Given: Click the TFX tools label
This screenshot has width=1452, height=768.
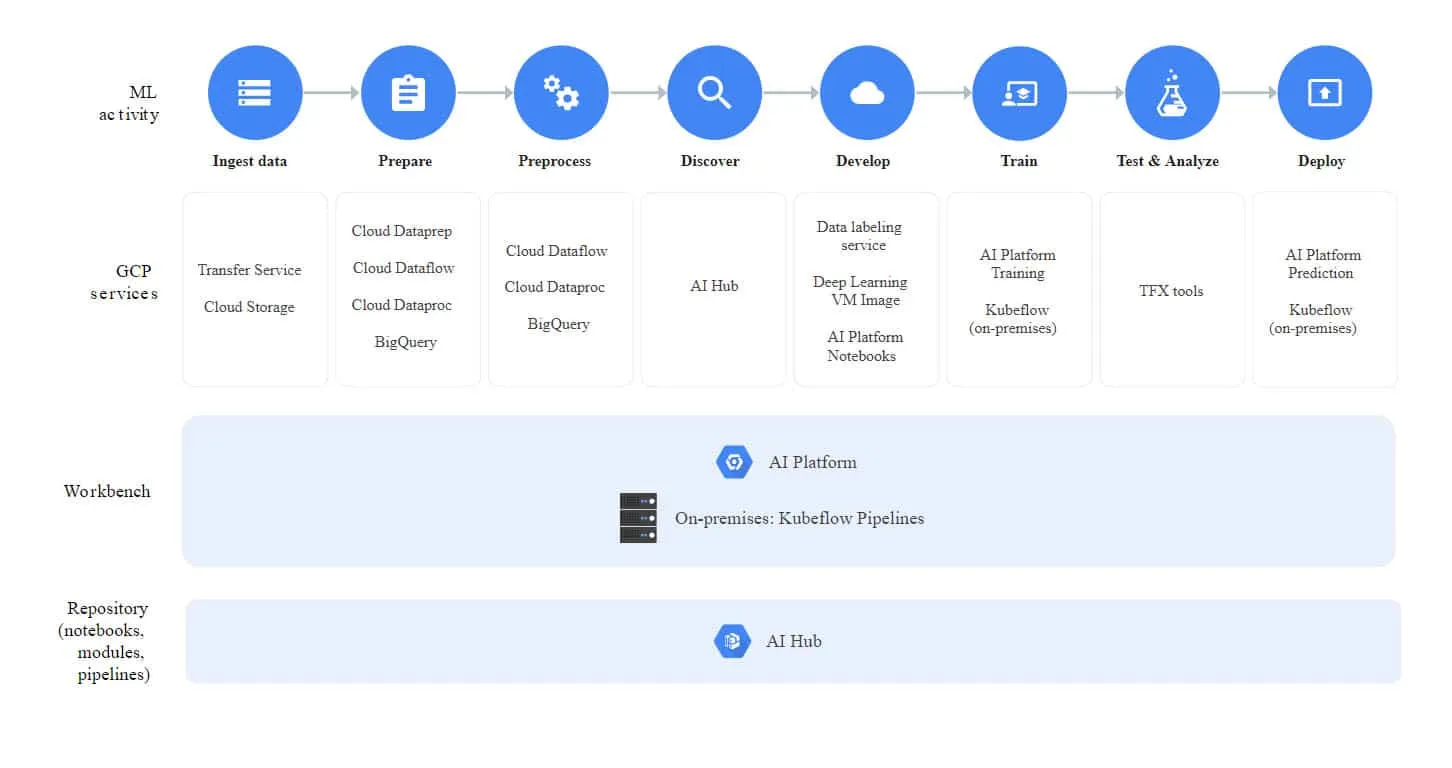Looking at the screenshot, I should pyautogui.click(x=1171, y=290).
